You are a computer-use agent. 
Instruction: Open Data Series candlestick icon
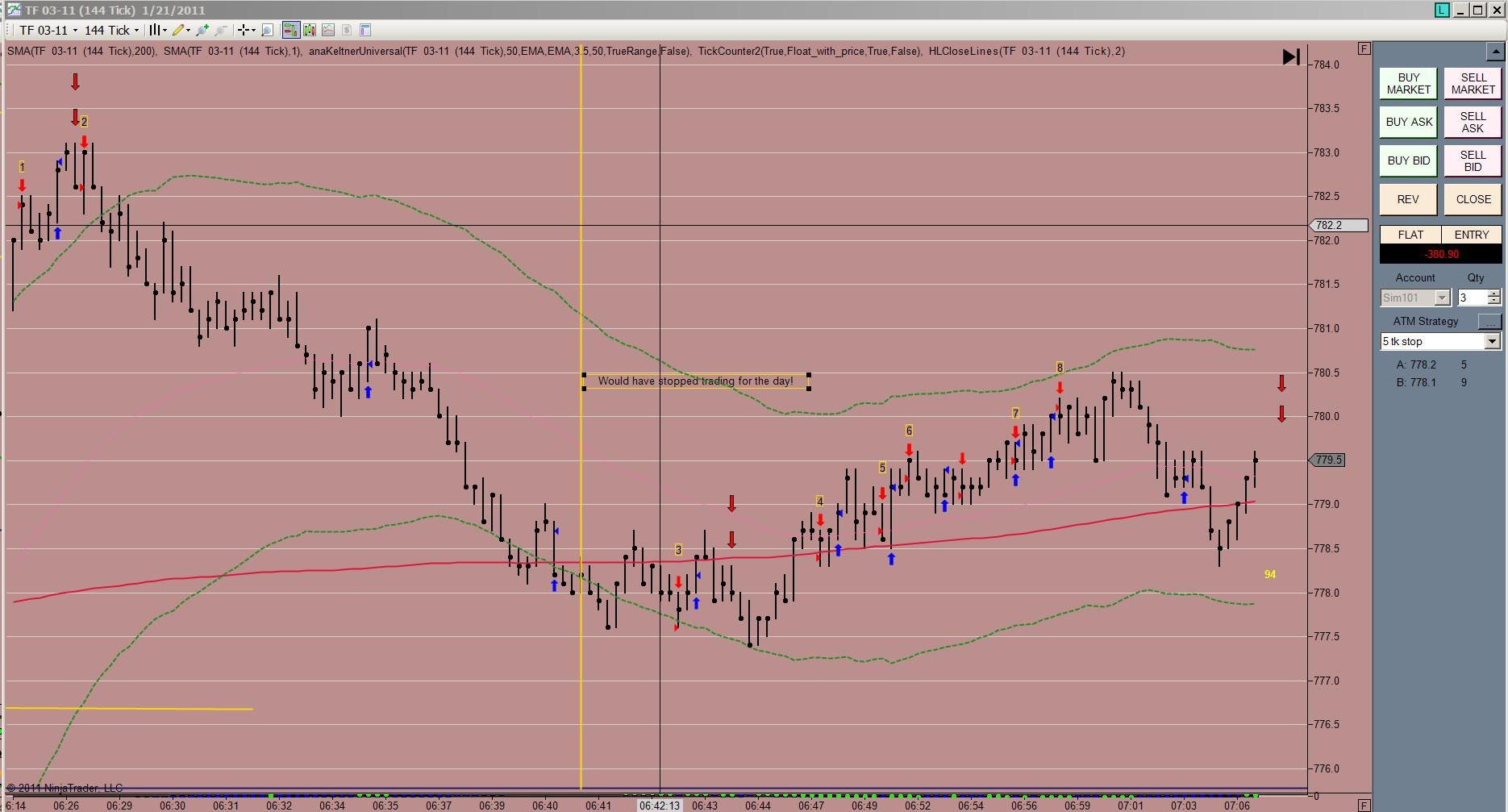point(309,31)
